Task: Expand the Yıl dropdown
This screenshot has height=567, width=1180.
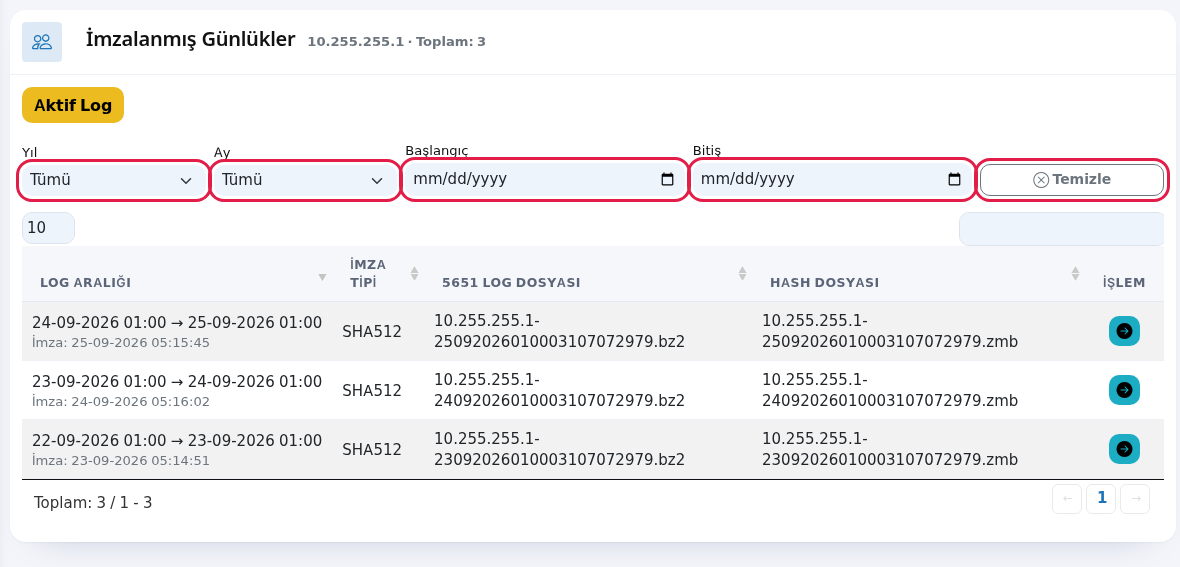Action: point(113,181)
